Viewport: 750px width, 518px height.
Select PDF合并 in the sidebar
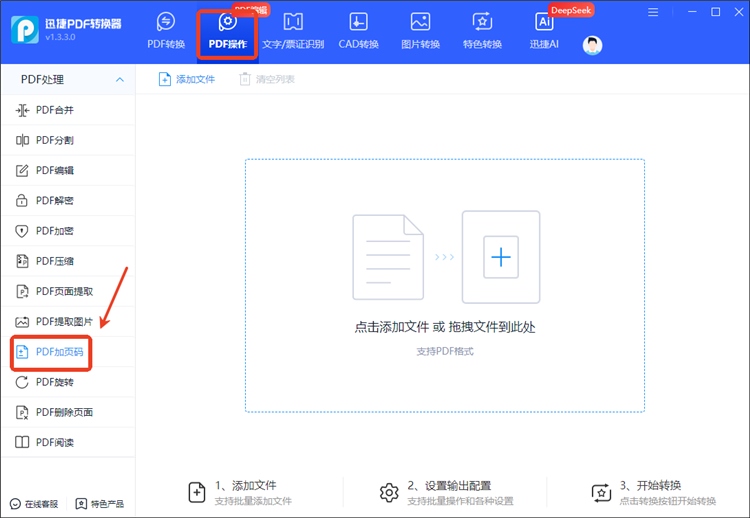coord(68,110)
